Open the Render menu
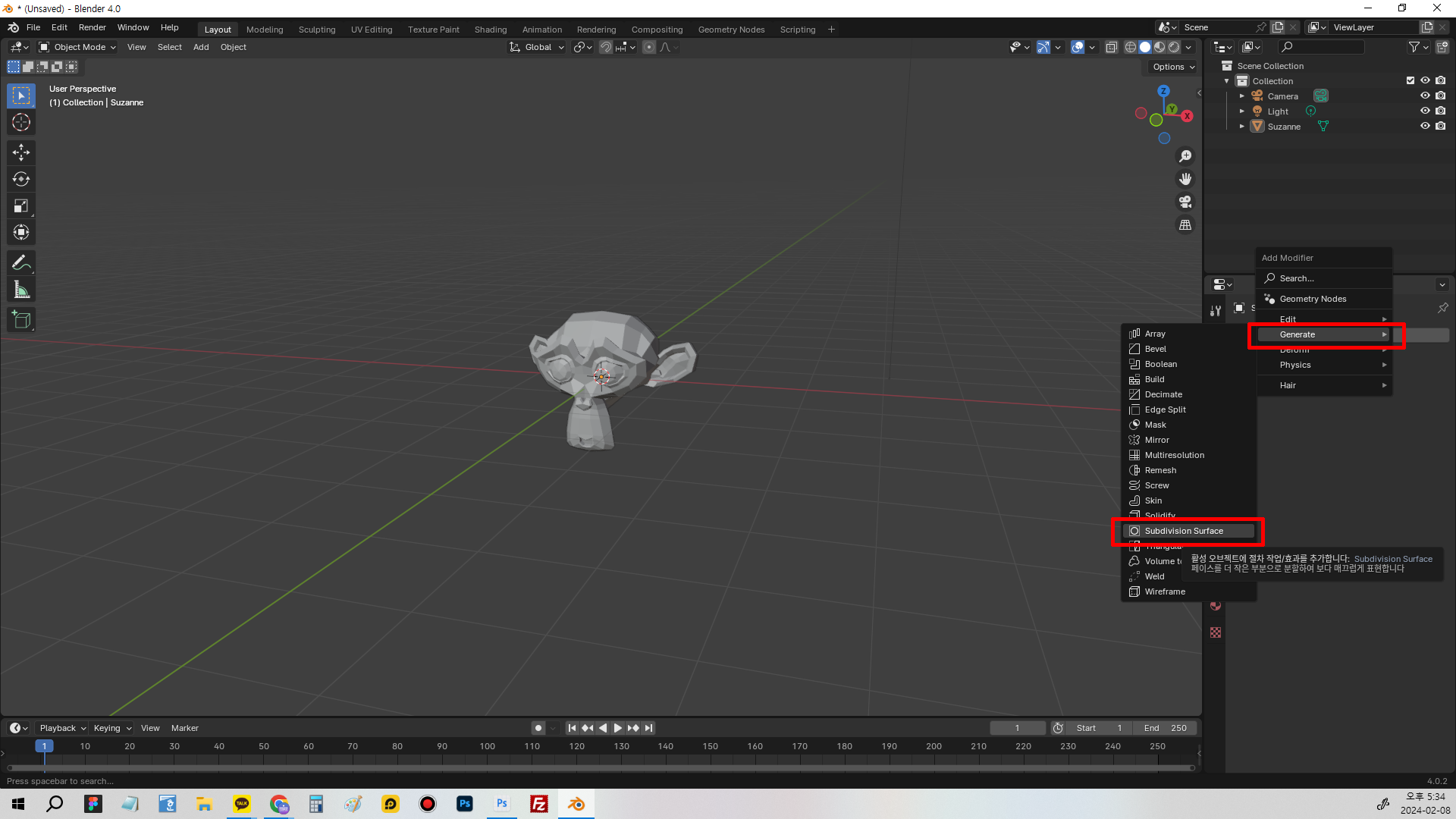 tap(93, 27)
